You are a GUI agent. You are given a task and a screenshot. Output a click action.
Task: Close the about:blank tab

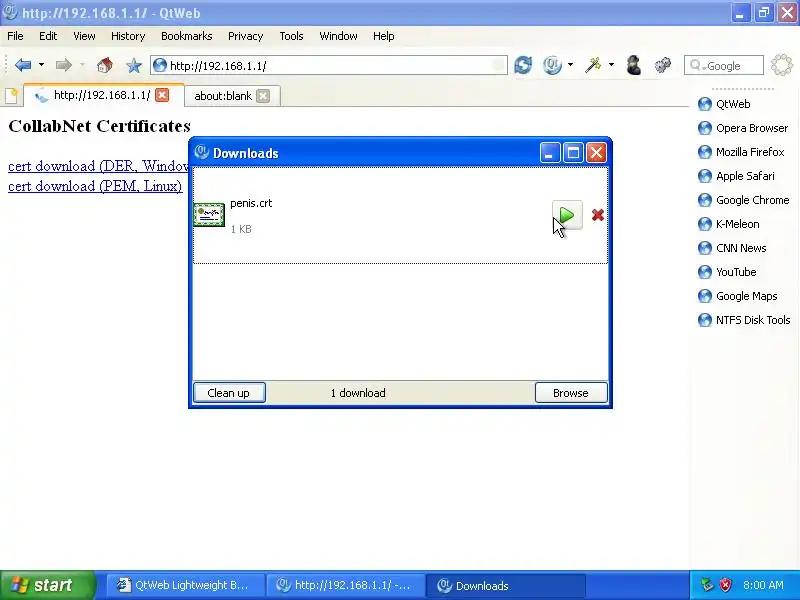tap(263, 96)
